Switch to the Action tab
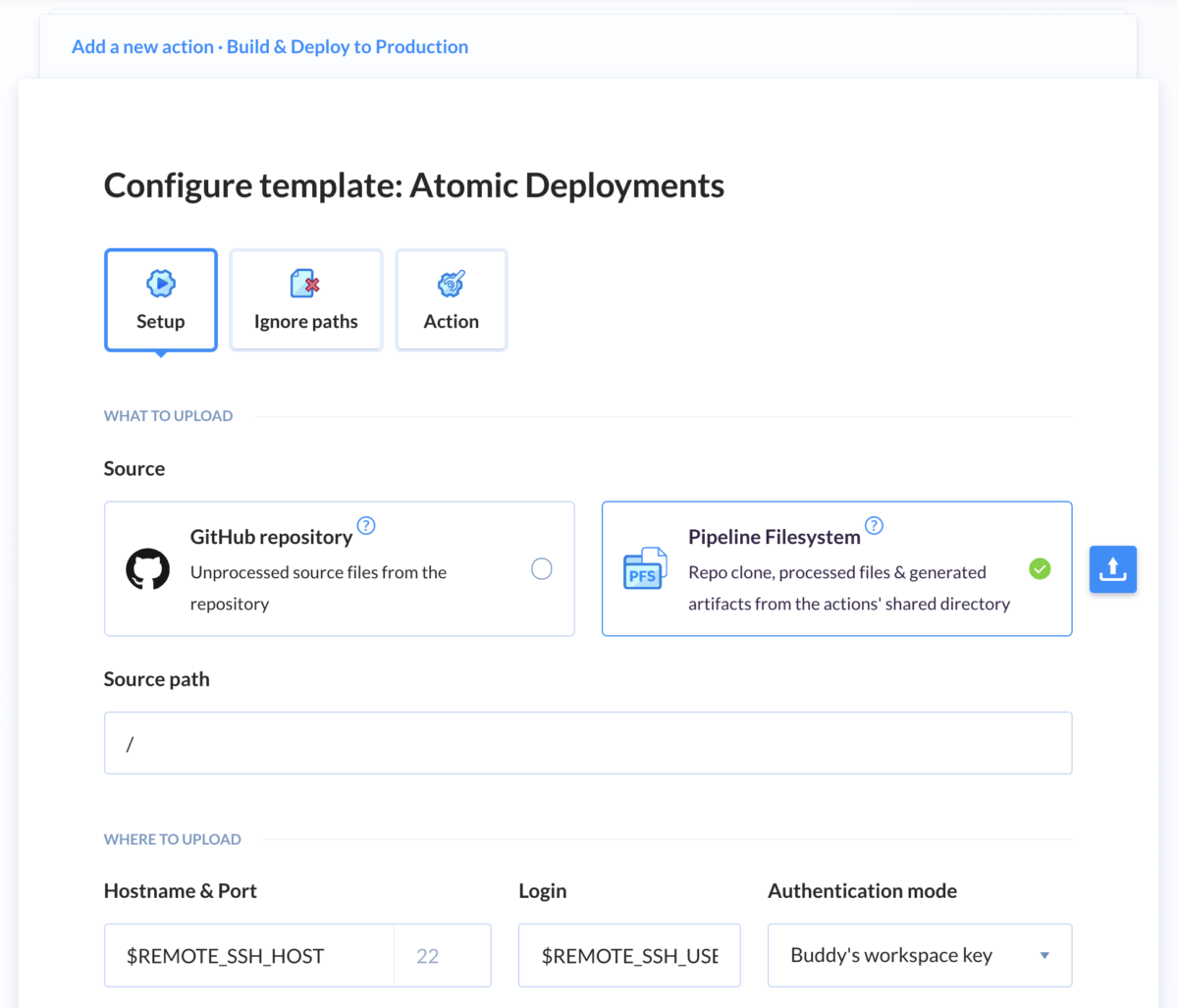 click(x=452, y=300)
